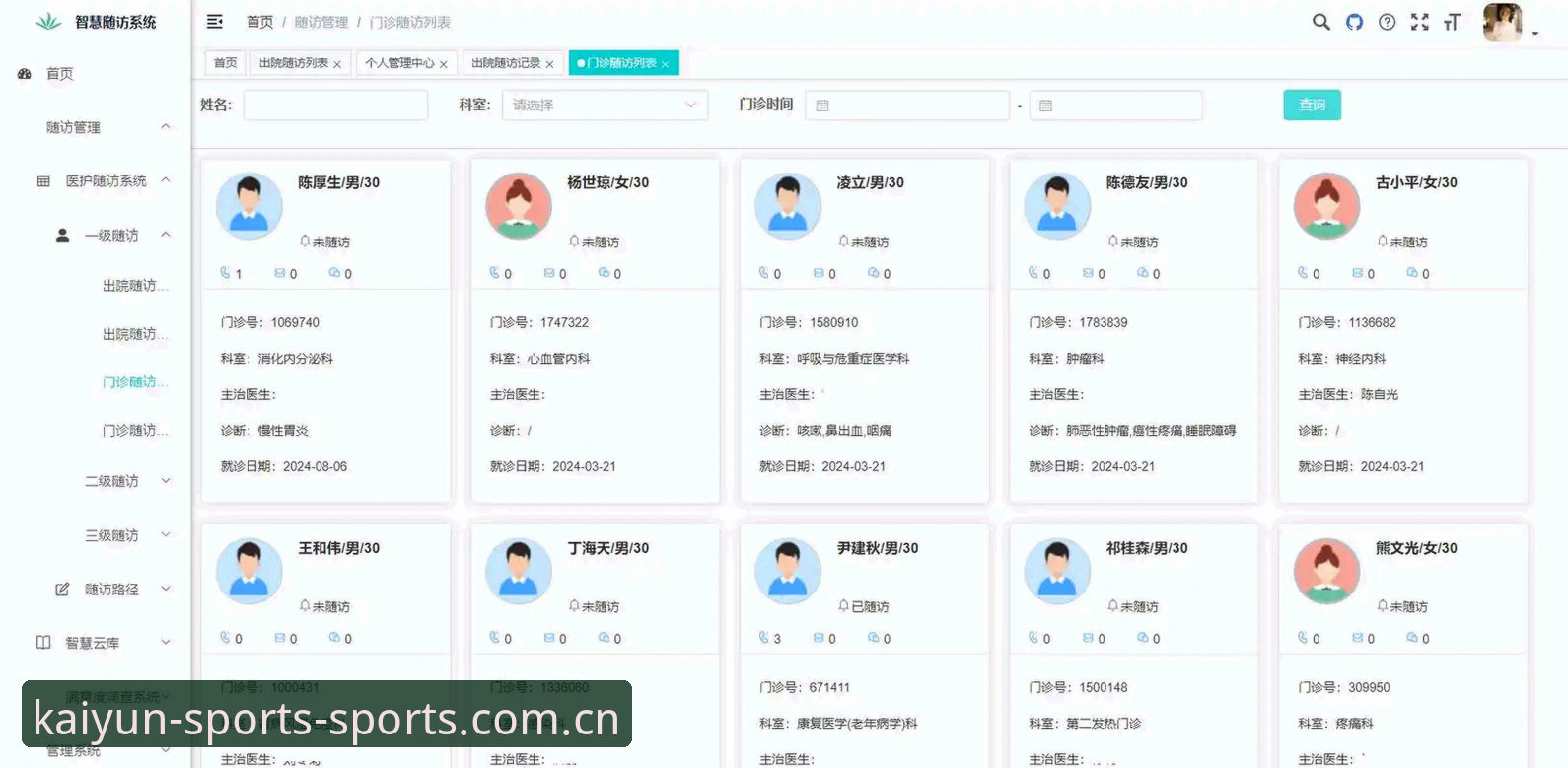Click message count icon on 王和伟 card
This screenshot has width=1568, height=768.
pyautogui.click(x=279, y=638)
